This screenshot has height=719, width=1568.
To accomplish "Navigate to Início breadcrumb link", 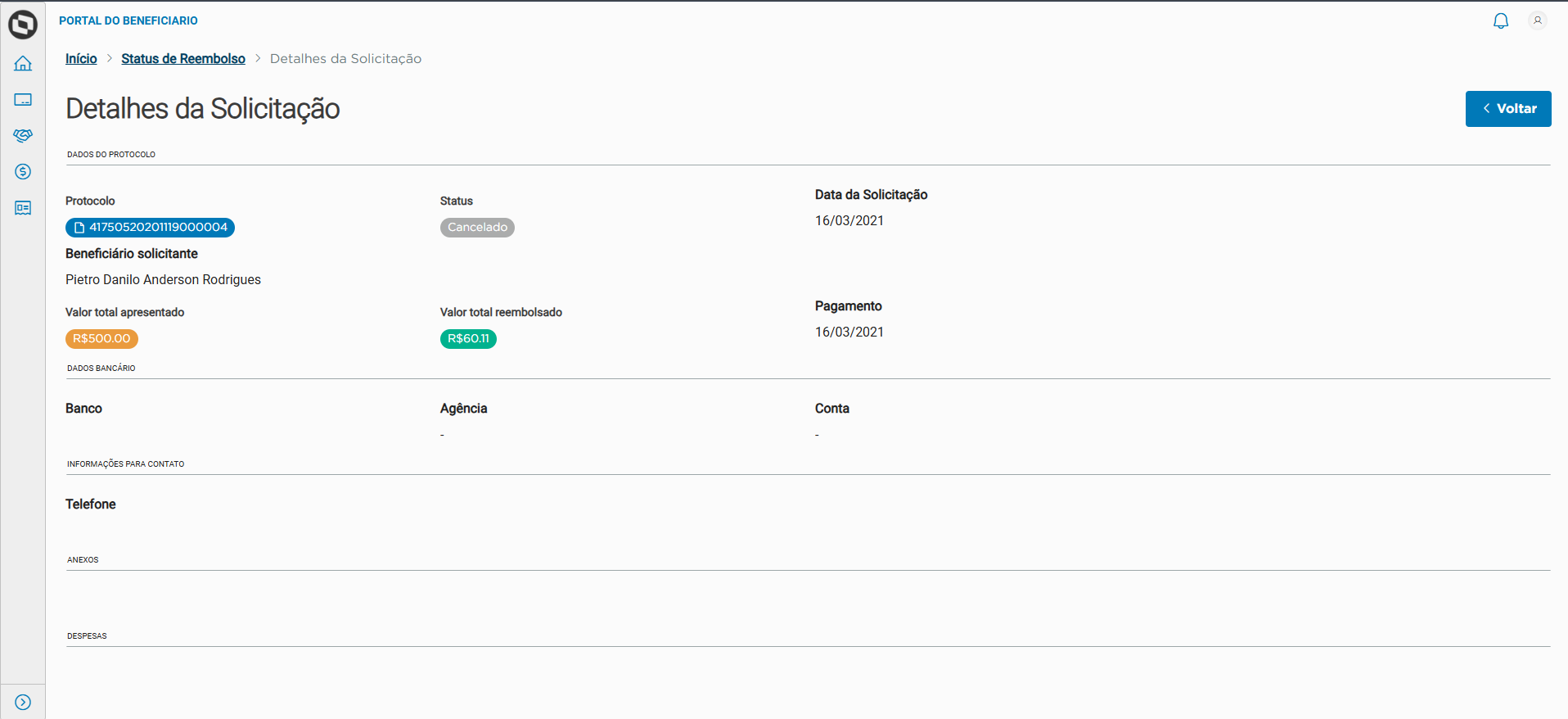I will (x=81, y=59).
